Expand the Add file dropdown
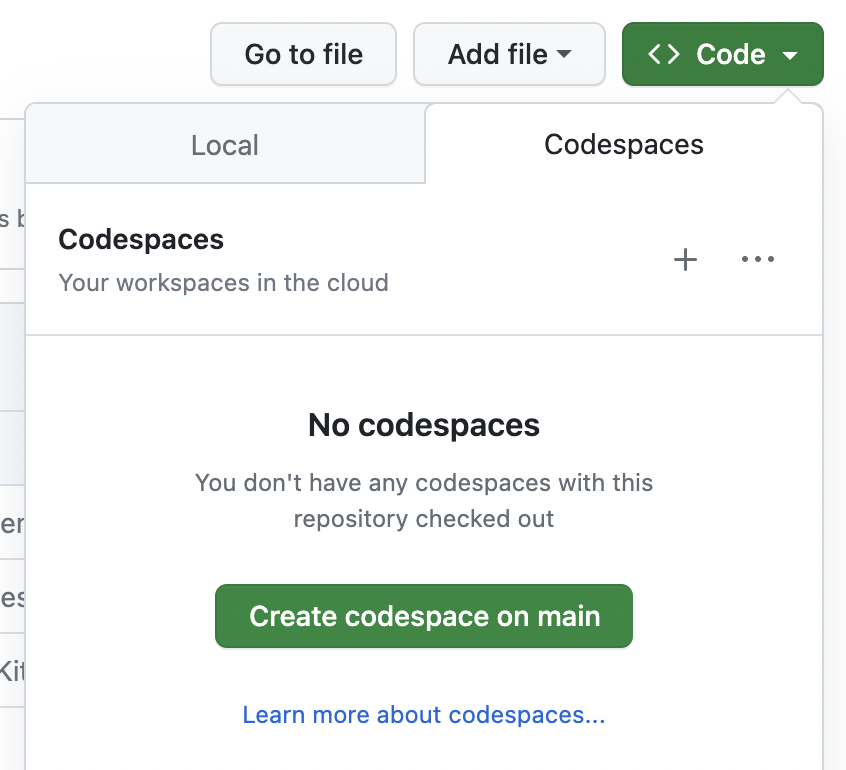Viewport: 846px width, 770px height. (x=509, y=54)
